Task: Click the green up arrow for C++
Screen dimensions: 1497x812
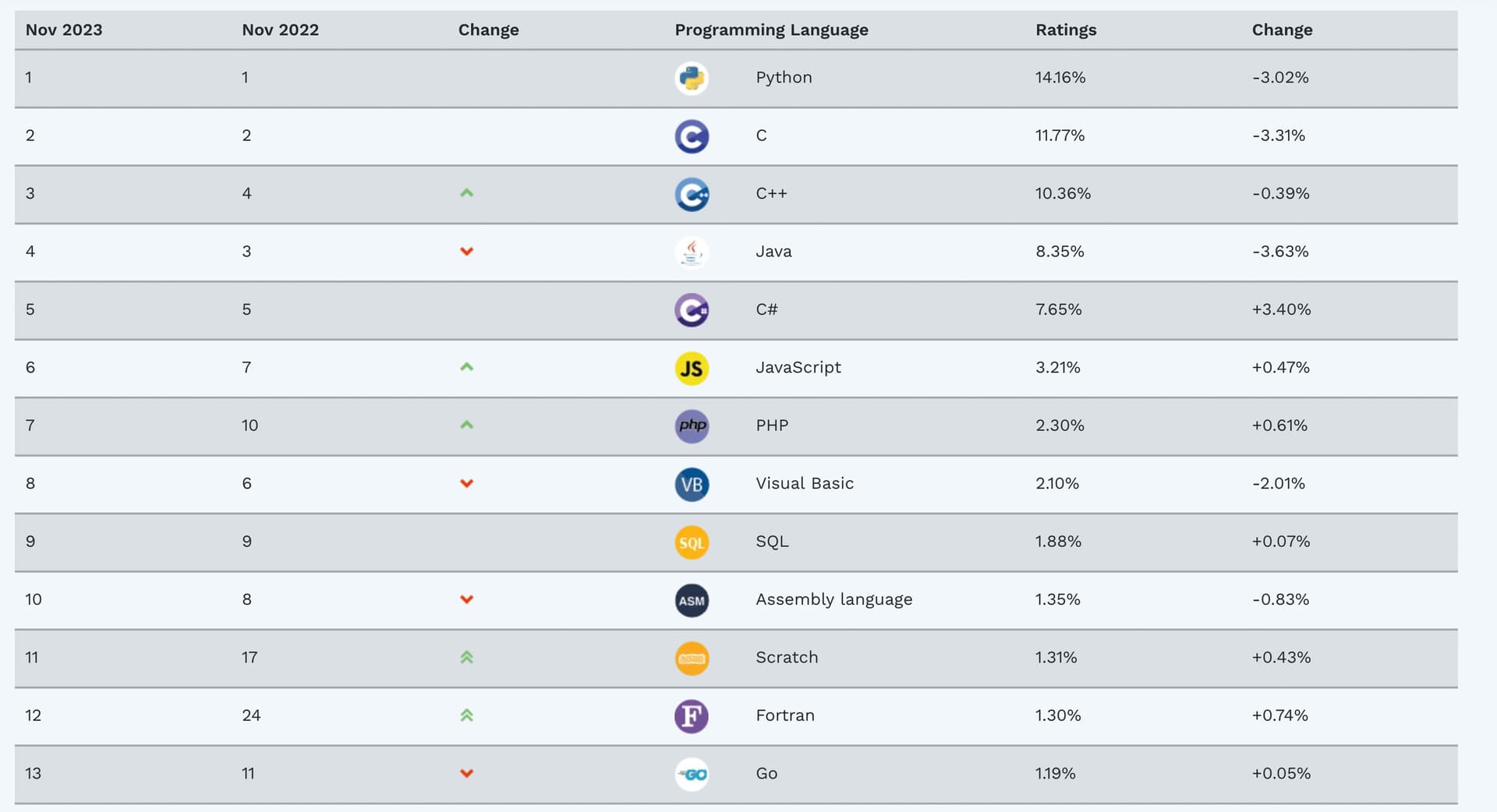Action: click(467, 193)
